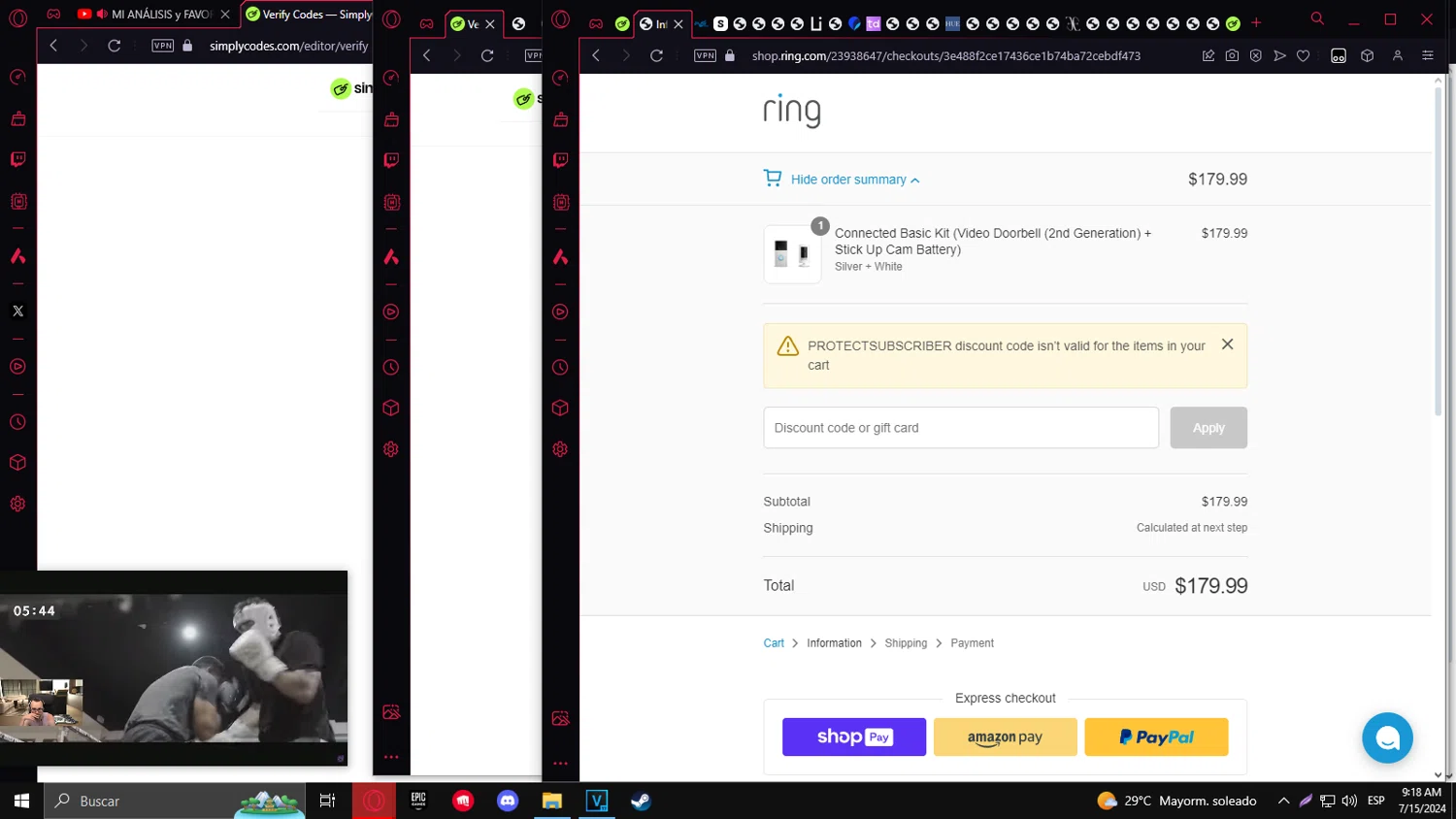This screenshot has width=1456, height=819.
Task: Click the ring page vertical scrollbar
Action: tap(1438, 252)
